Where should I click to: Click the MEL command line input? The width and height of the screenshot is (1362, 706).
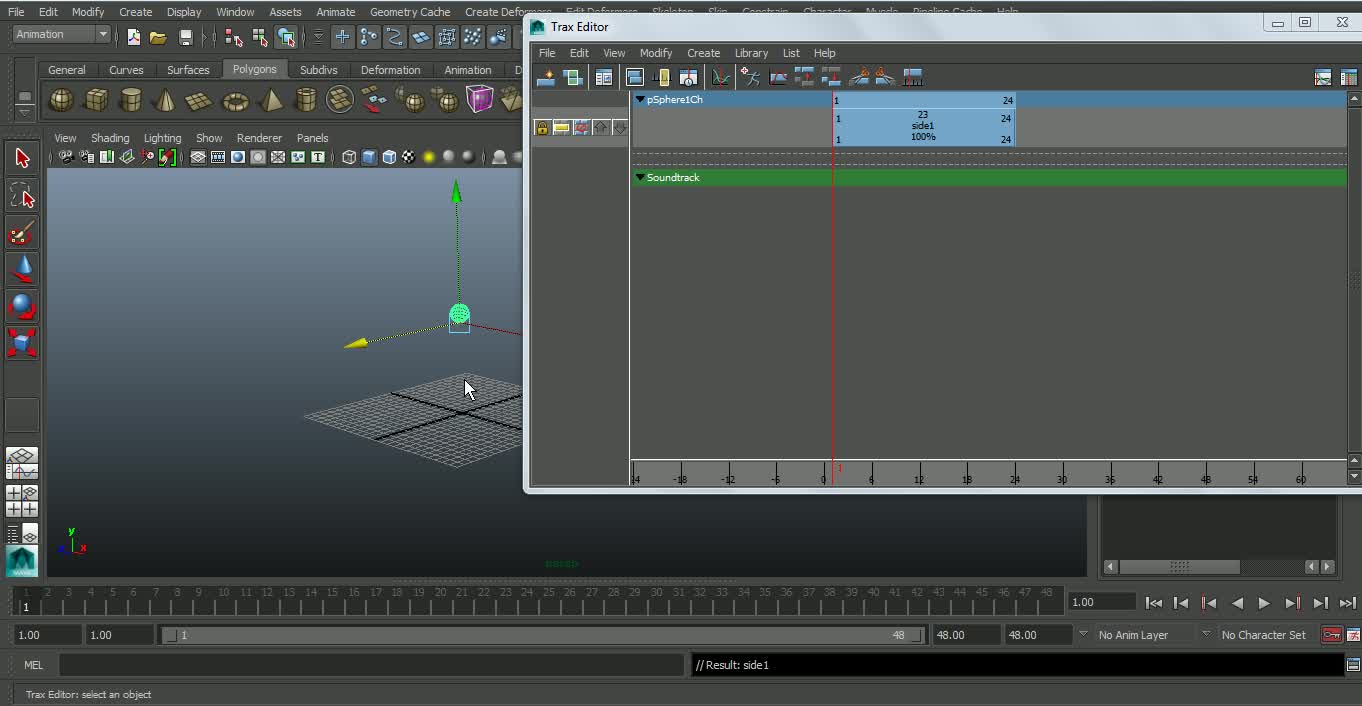[x=371, y=665]
